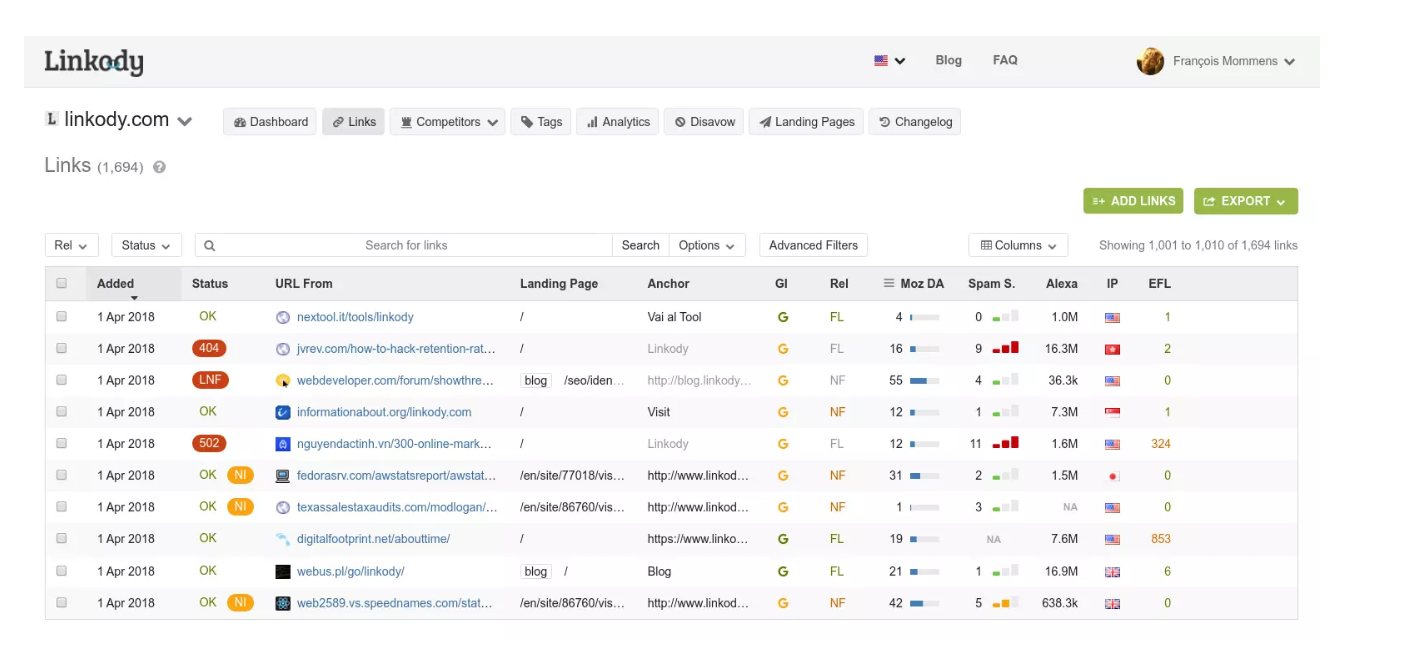
Task: Open the US flag language selector
Action: [889, 61]
